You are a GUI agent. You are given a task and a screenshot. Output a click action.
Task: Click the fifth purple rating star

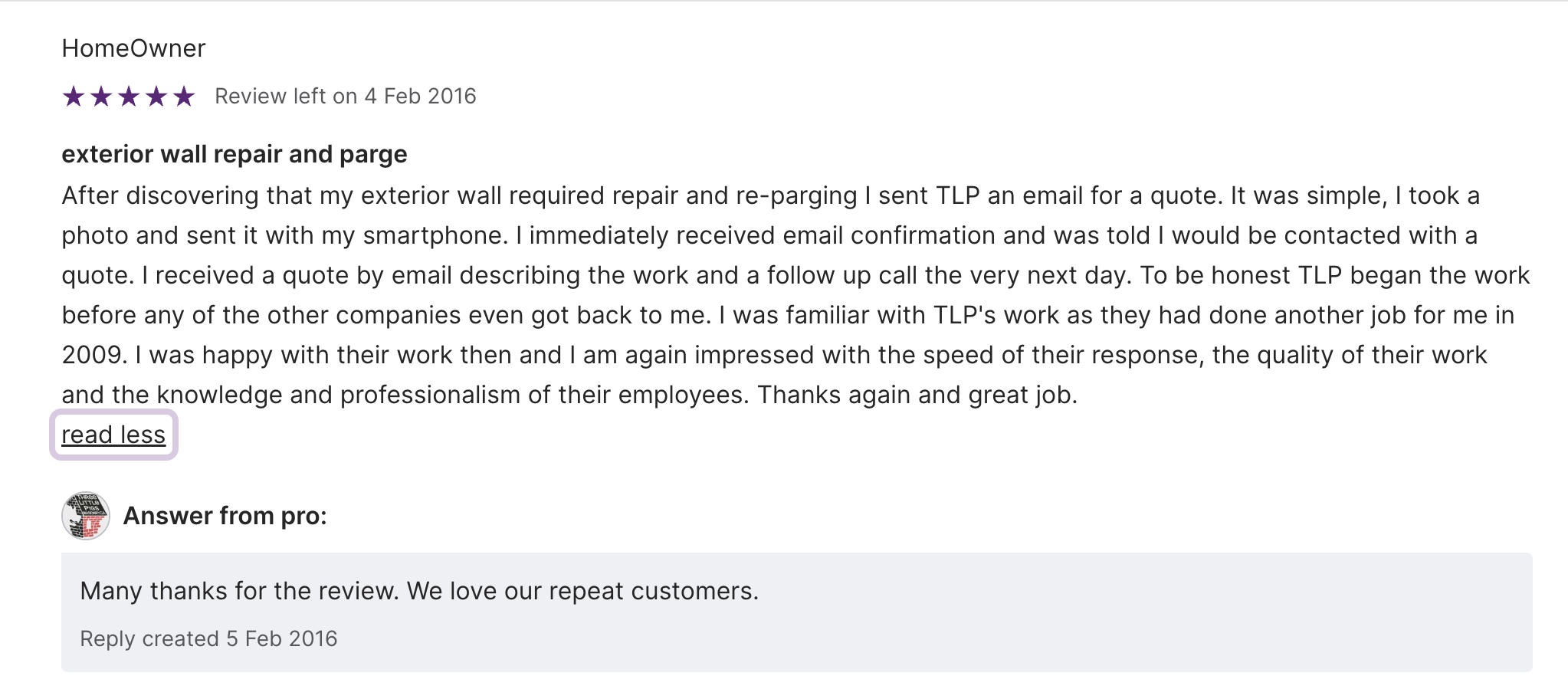click(184, 97)
